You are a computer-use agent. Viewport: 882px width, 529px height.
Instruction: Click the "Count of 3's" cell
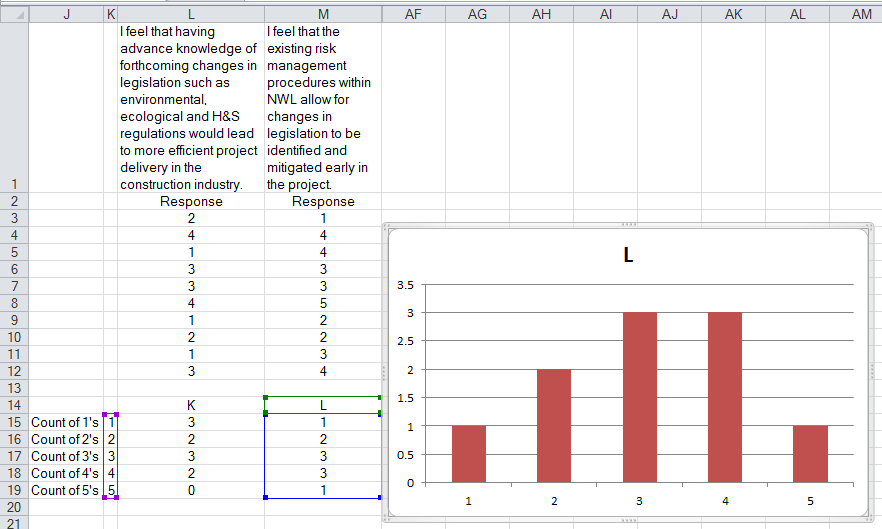[66, 456]
